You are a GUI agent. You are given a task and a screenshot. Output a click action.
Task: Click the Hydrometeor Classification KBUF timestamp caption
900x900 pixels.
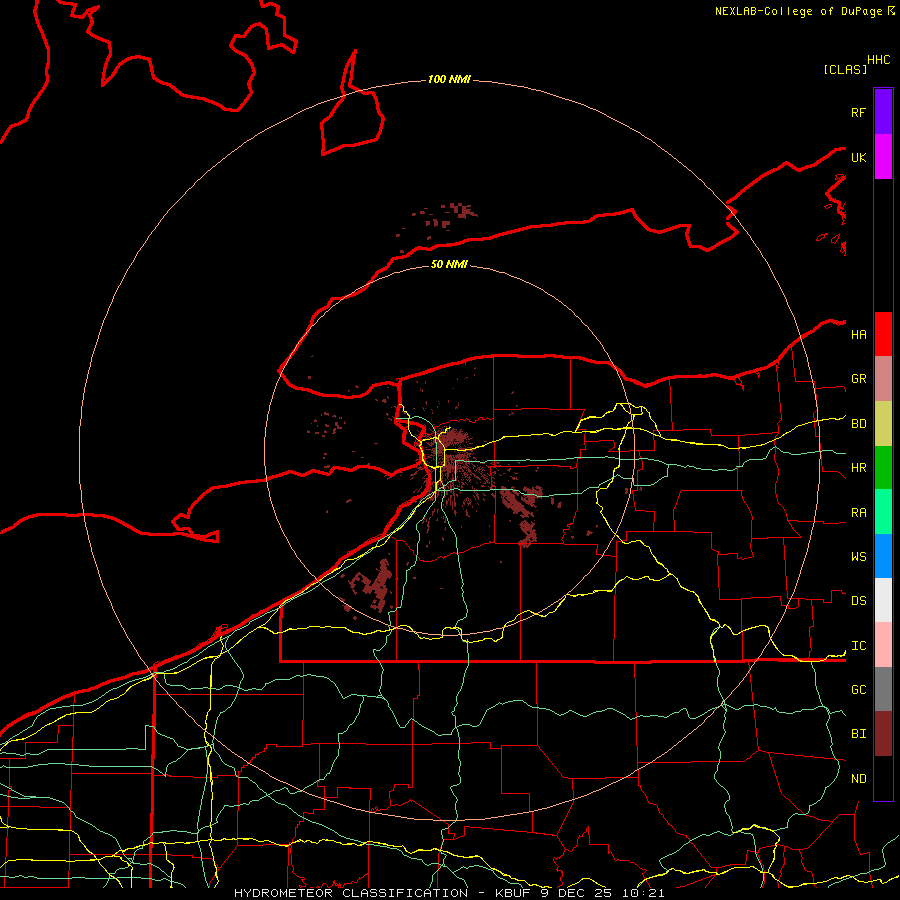coord(449,893)
